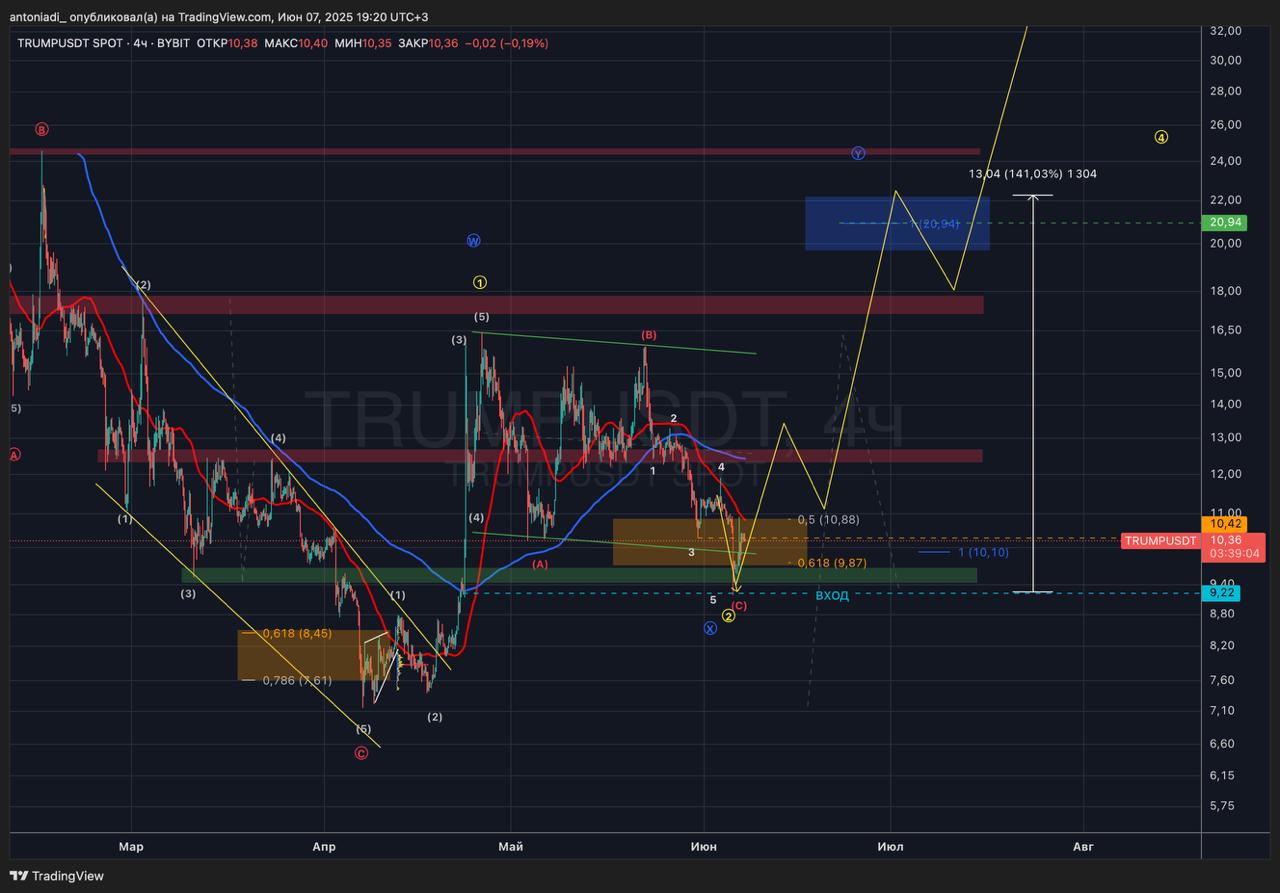The width and height of the screenshot is (1280, 893).
Task: Select the yellow circled 1 wave label
Action: (480, 283)
